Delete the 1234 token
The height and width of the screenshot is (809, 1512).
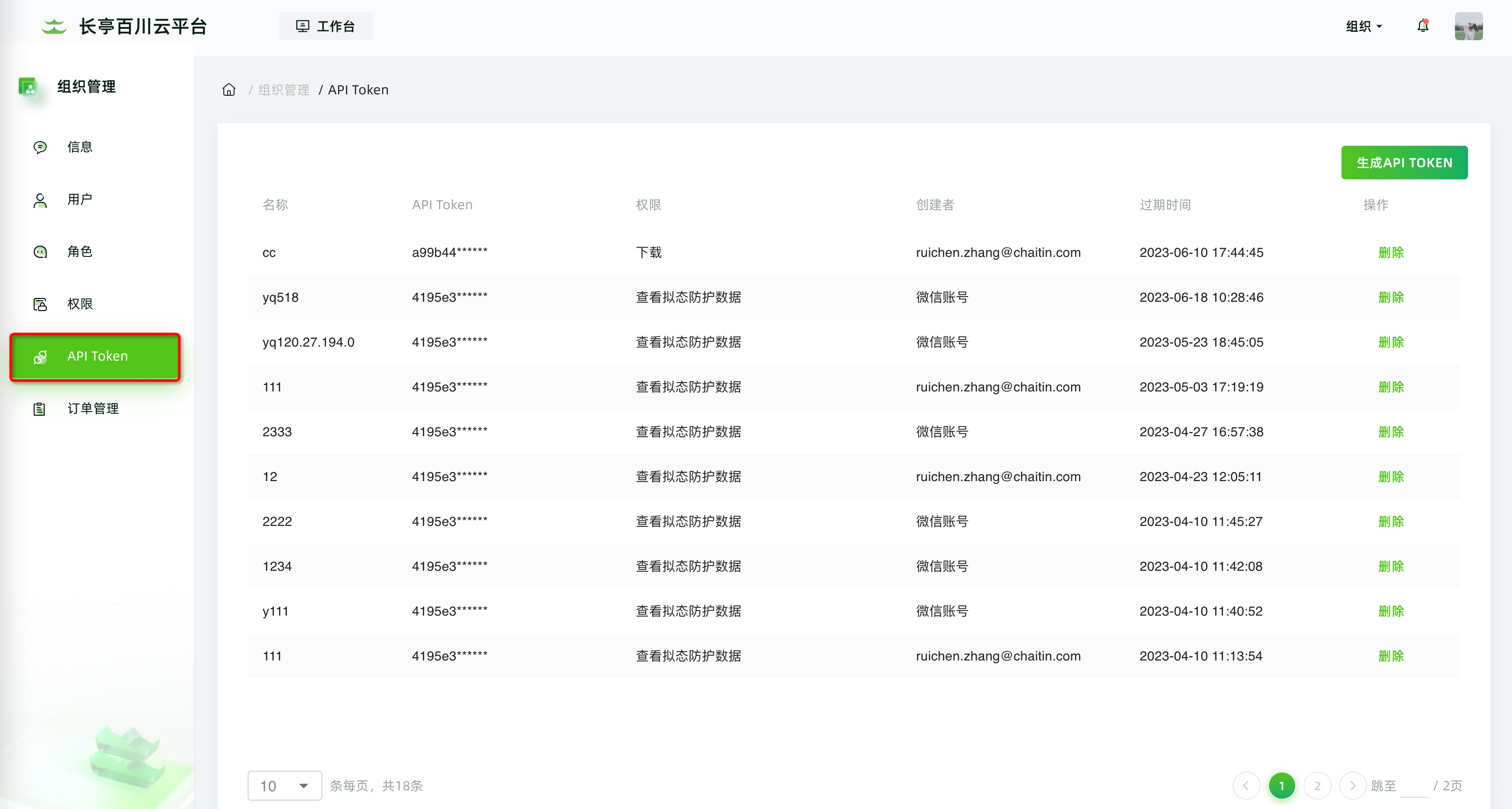[1391, 567]
